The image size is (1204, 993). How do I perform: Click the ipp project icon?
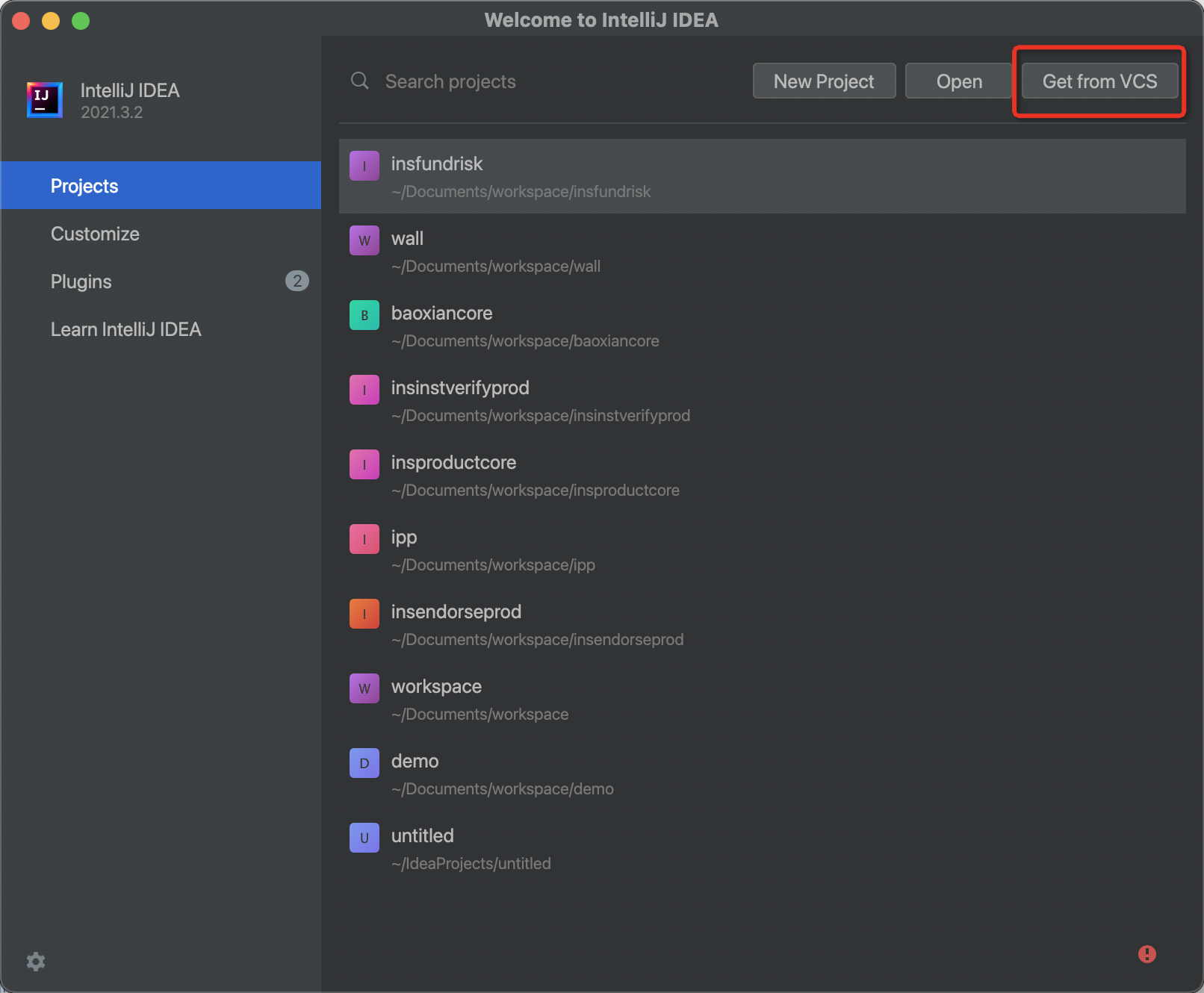(x=364, y=539)
